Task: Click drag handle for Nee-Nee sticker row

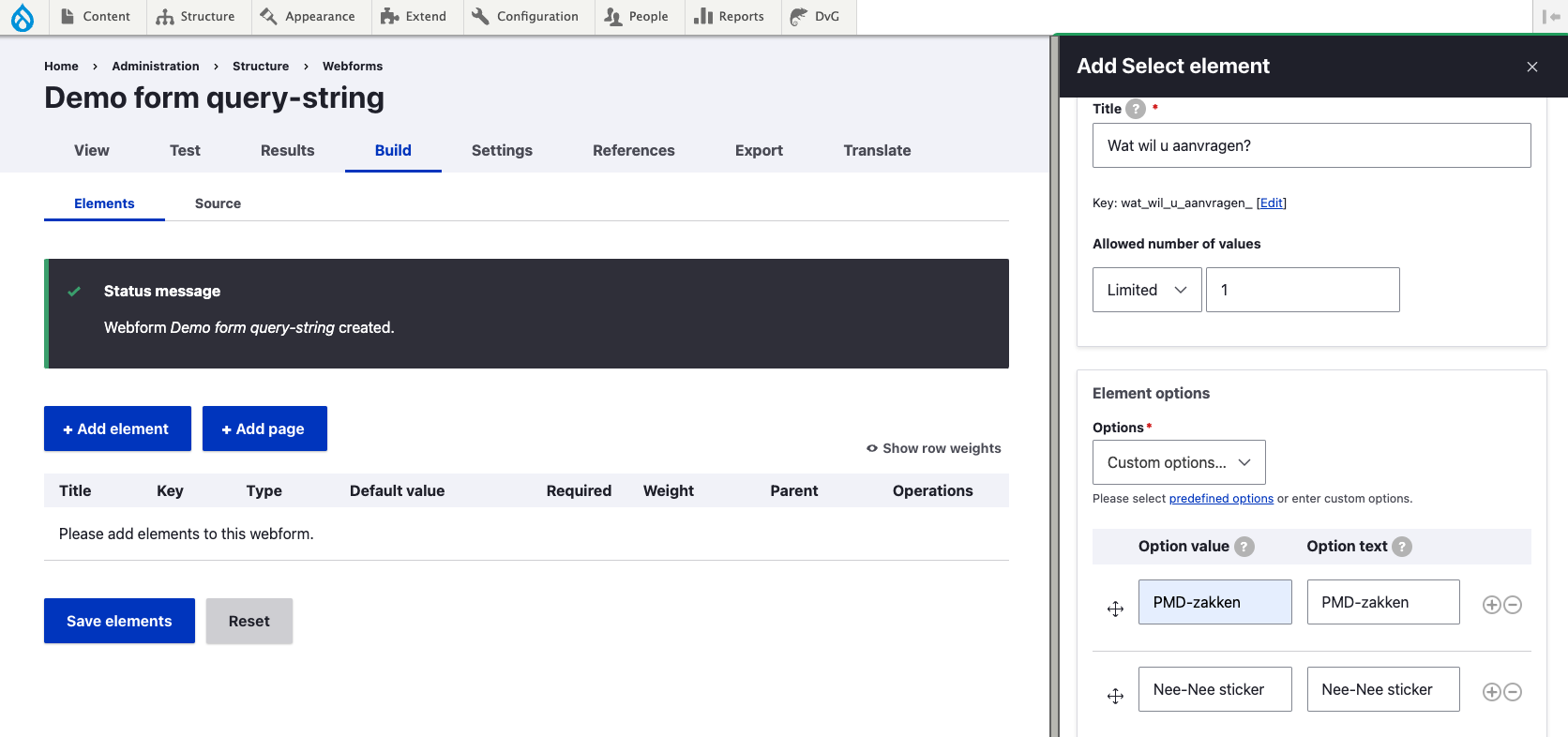Action: 1115,696
